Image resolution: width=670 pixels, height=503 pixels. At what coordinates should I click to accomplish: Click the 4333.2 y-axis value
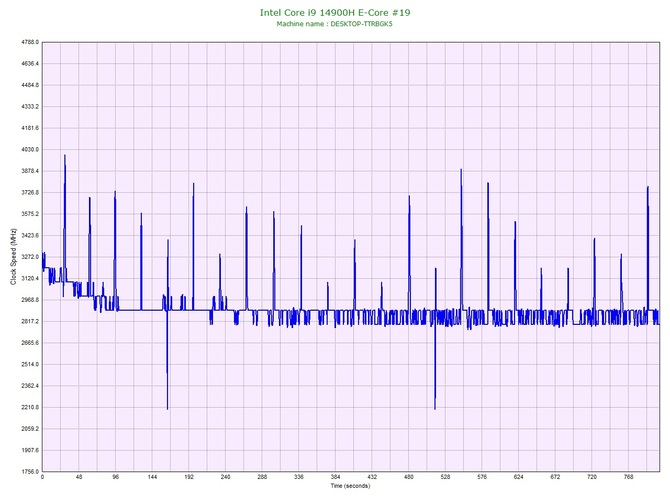pos(30,106)
